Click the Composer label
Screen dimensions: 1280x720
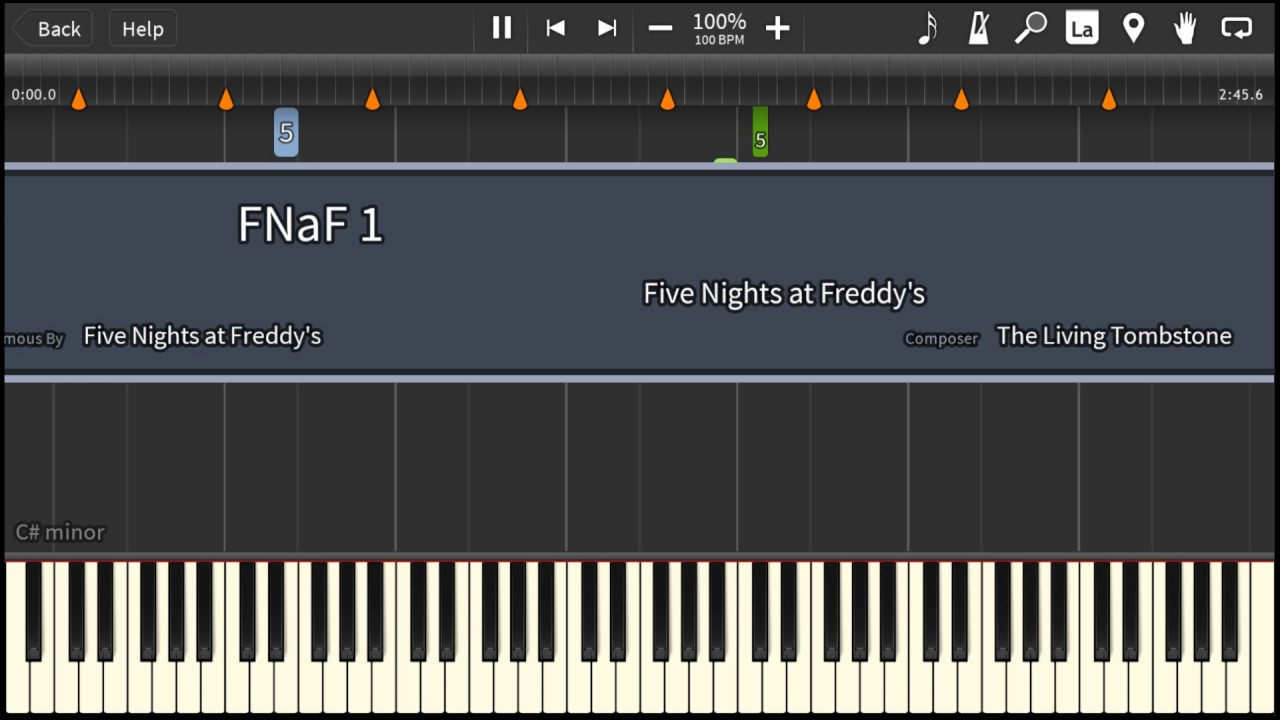click(941, 339)
